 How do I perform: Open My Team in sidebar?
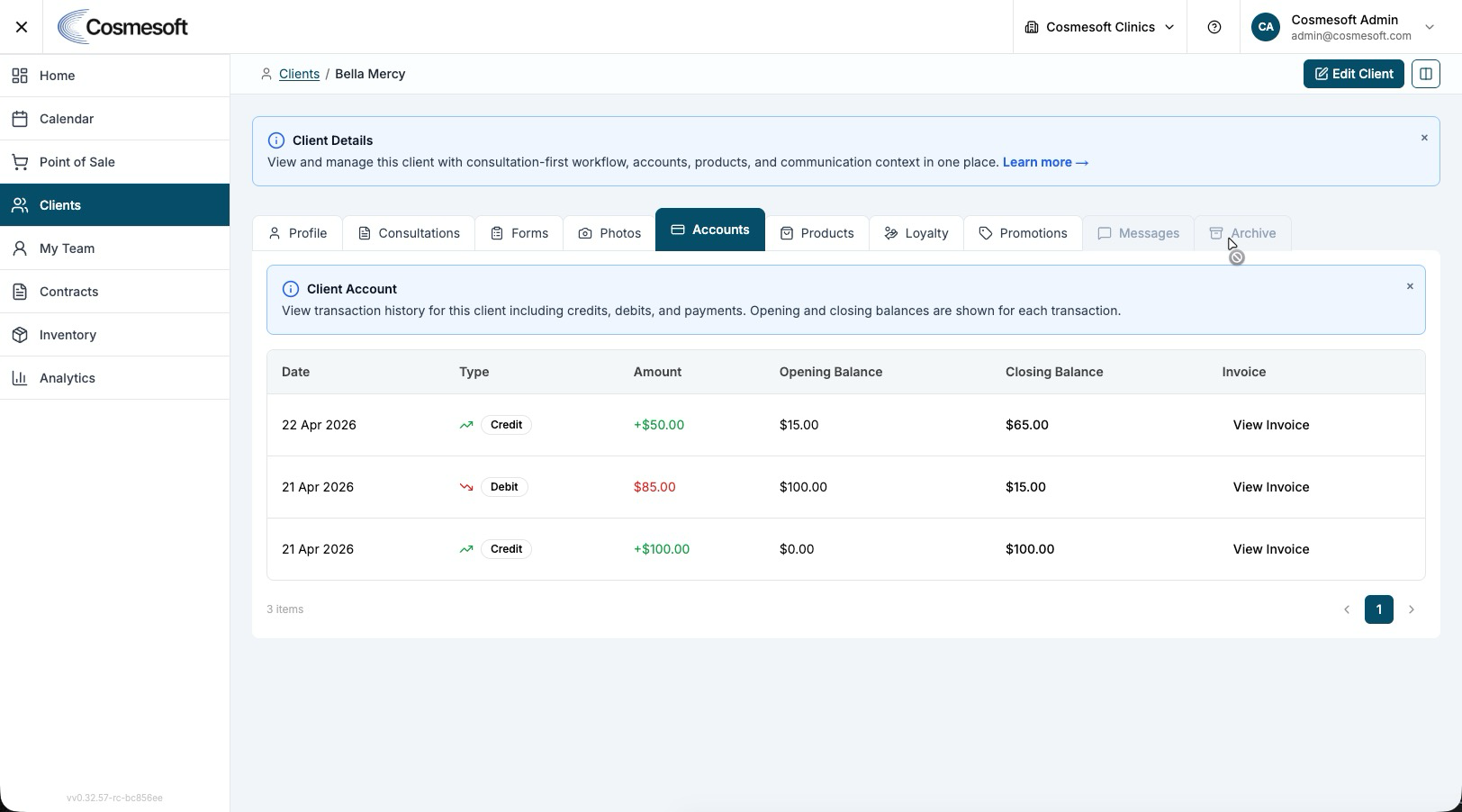pyautogui.click(x=114, y=248)
